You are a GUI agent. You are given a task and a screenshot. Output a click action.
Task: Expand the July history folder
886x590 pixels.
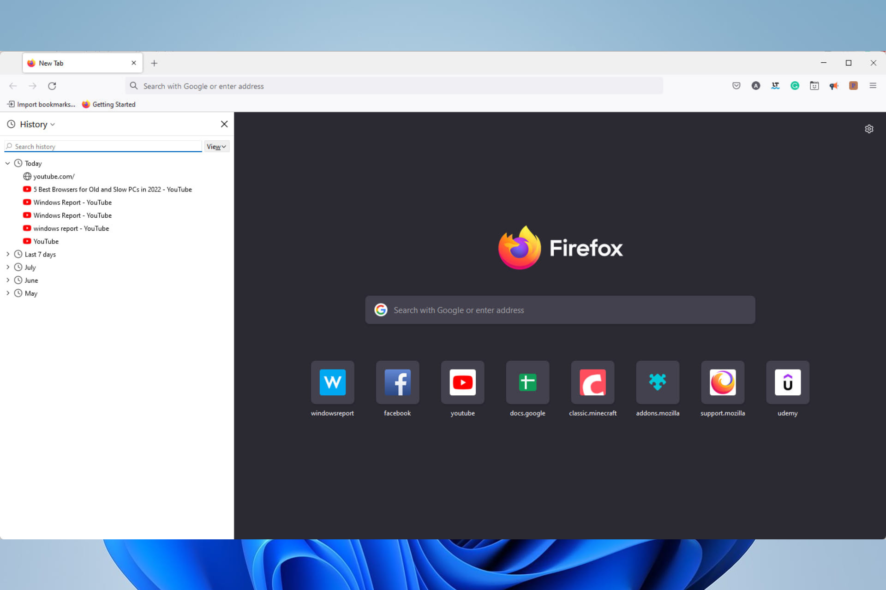[x=7, y=267]
